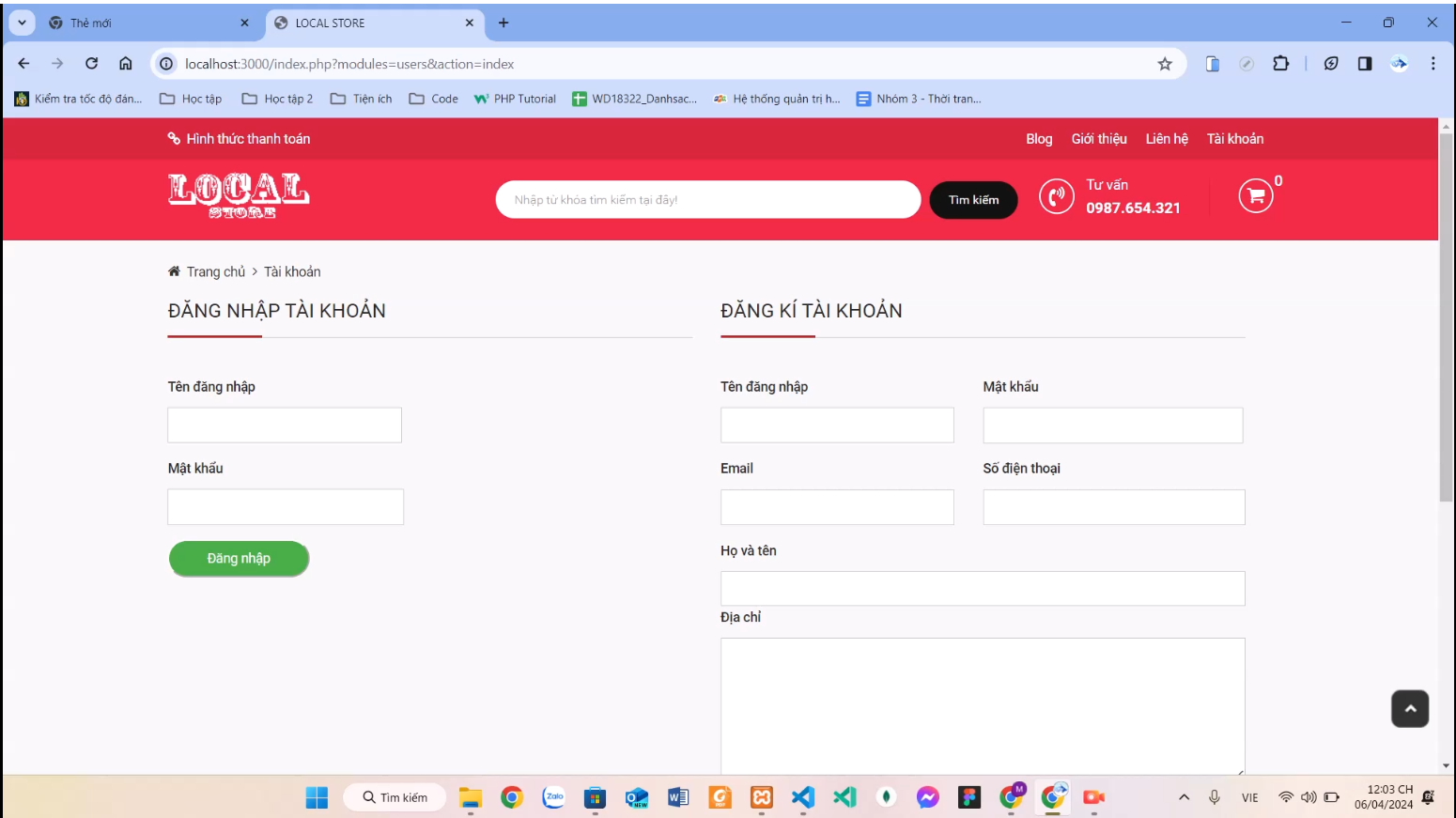
Task: Click login form Mật khẩu field
Action: [286, 507]
